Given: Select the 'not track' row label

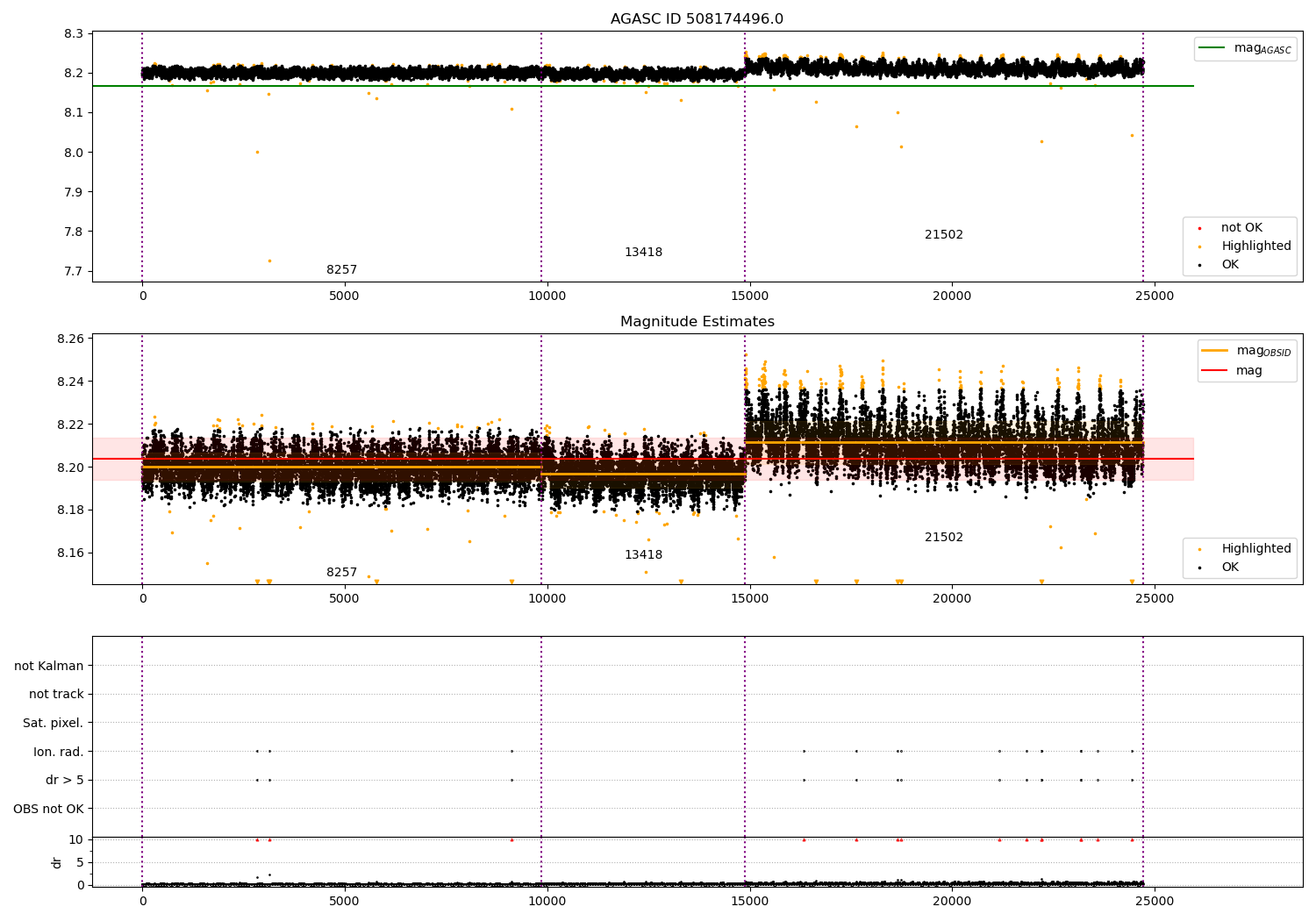Looking at the screenshot, I should pyautogui.click(x=56, y=695).
